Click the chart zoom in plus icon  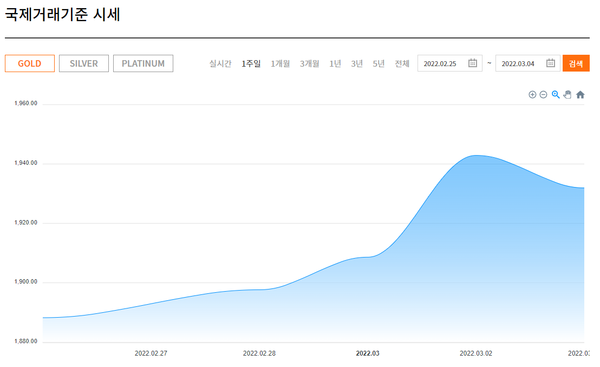pyautogui.click(x=532, y=95)
